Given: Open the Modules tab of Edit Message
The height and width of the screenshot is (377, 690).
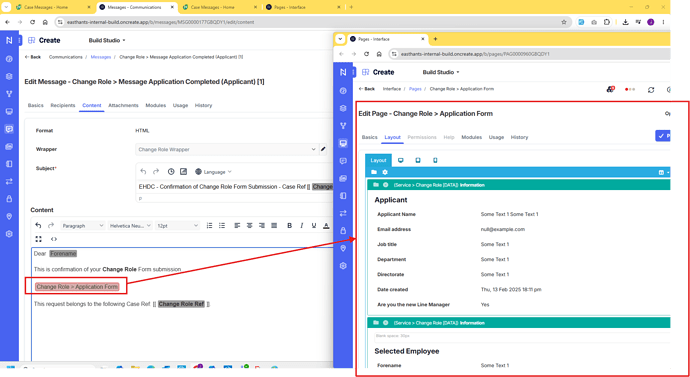Looking at the screenshot, I should click(156, 106).
